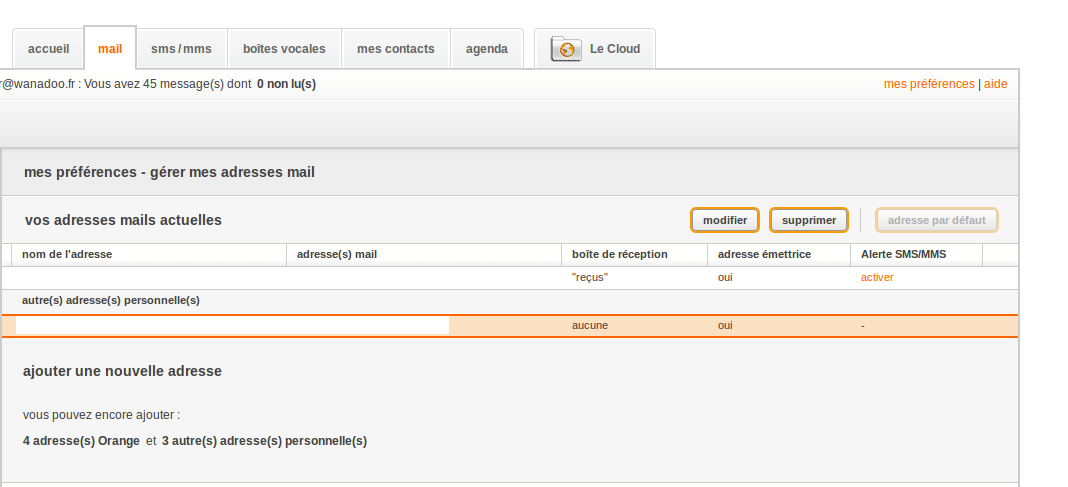Image resolution: width=1068 pixels, height=487 pixels.
Task: Open the Le Cloud tab
Action: pos(614,48)
